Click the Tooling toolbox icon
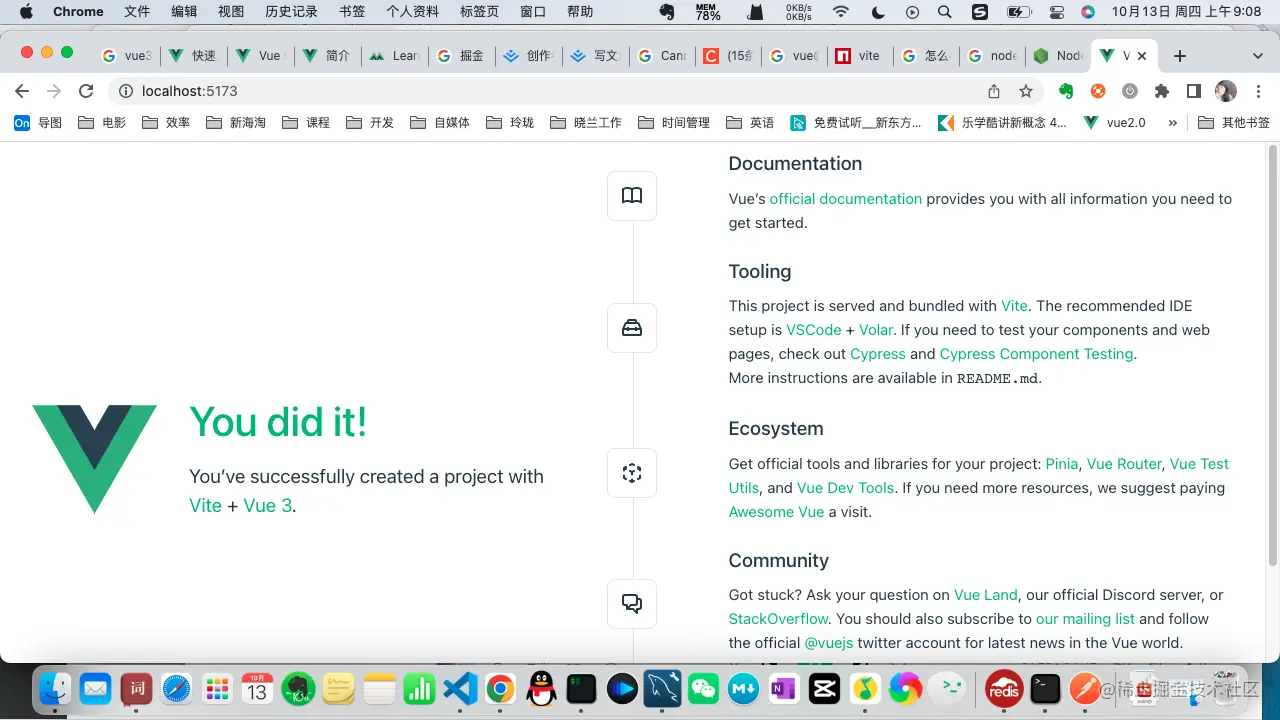 click(x=632, y=328)
